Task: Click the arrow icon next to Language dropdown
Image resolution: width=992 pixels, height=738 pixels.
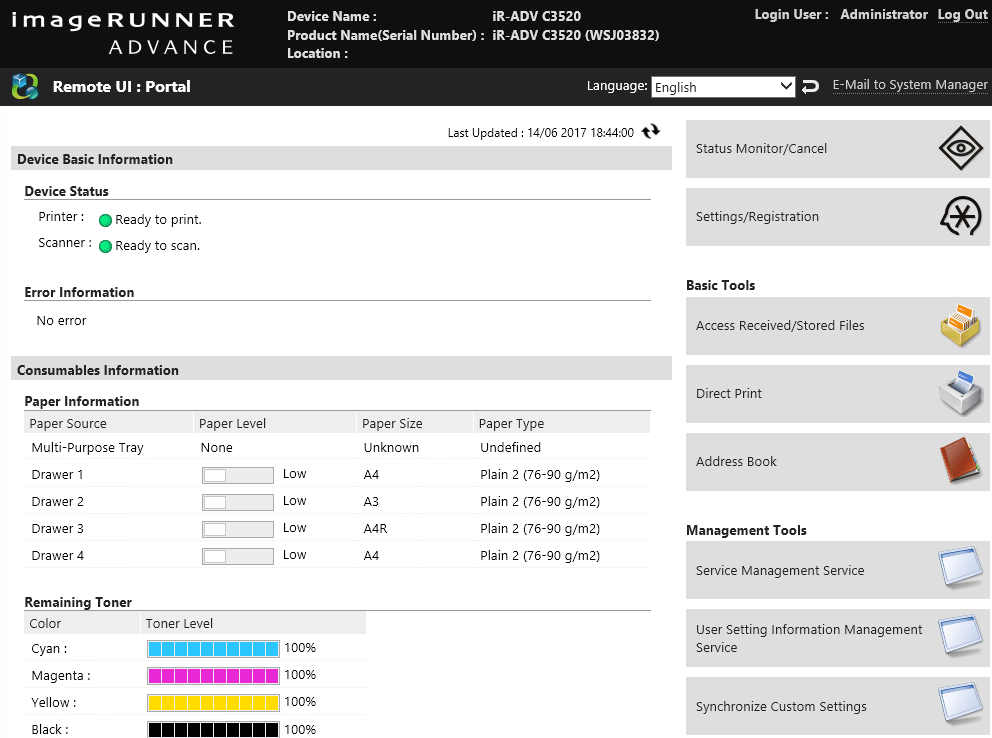Action: (811, 87)
